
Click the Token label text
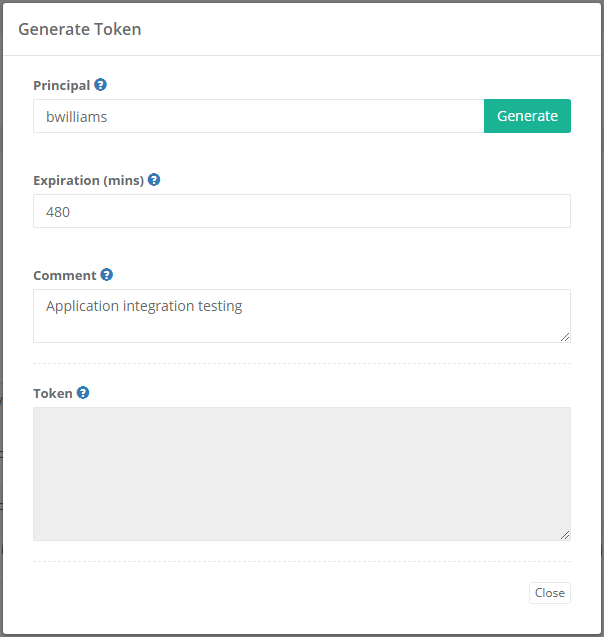click(x=52, y=393)
